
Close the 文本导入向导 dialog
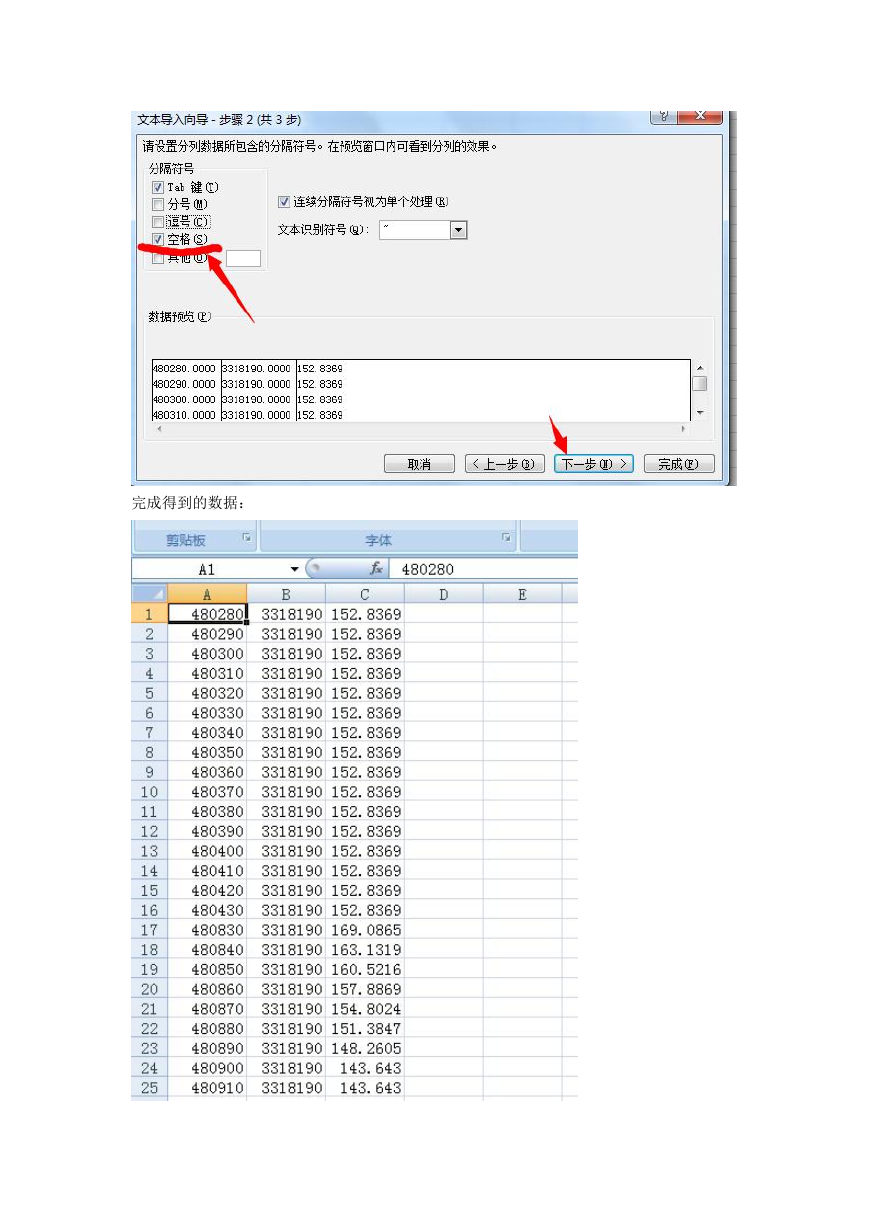pyautogui.click(x=699, y=116)
